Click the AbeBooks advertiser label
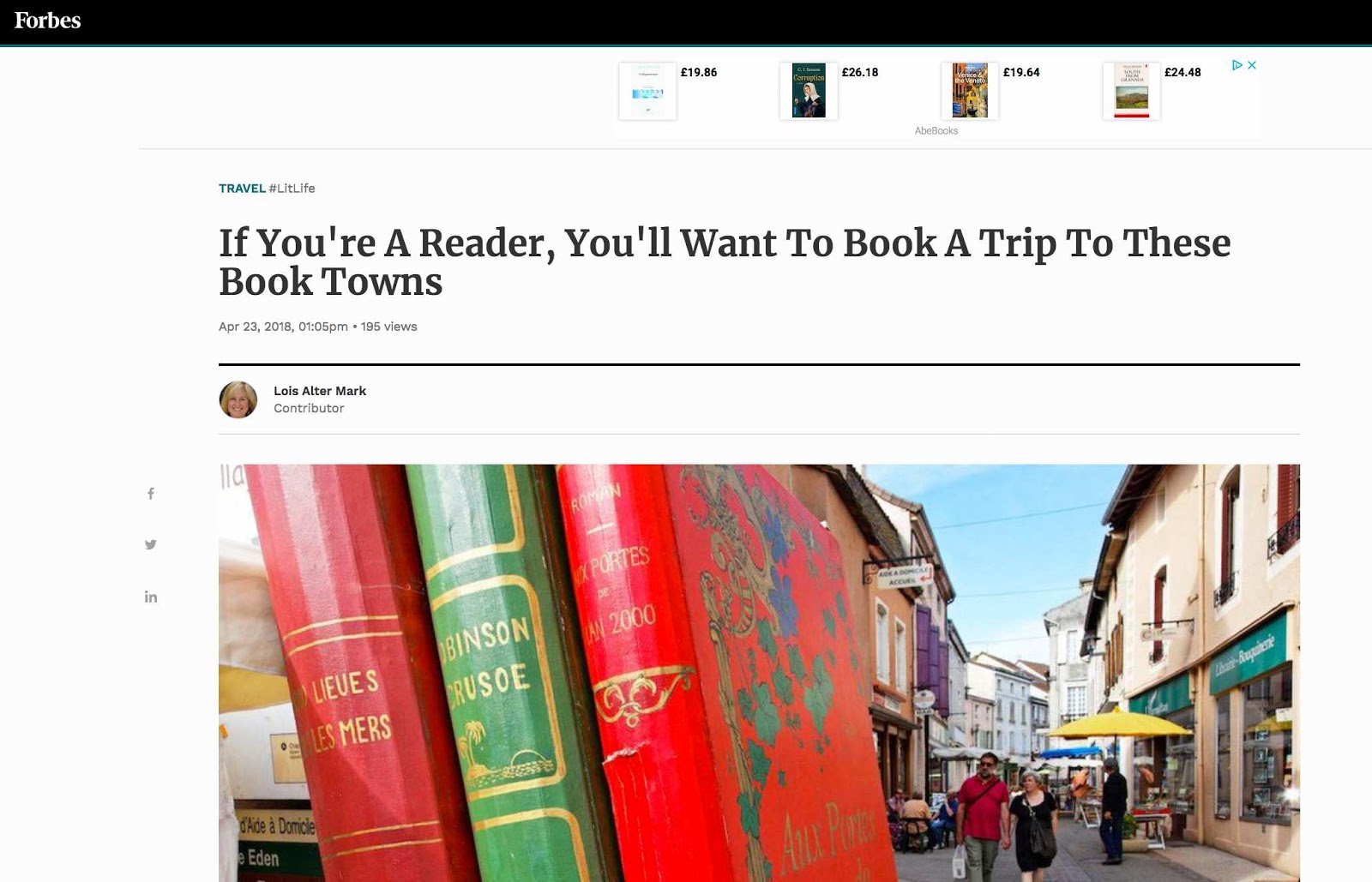The image size is (1372, 882). [x=936, y=131]
